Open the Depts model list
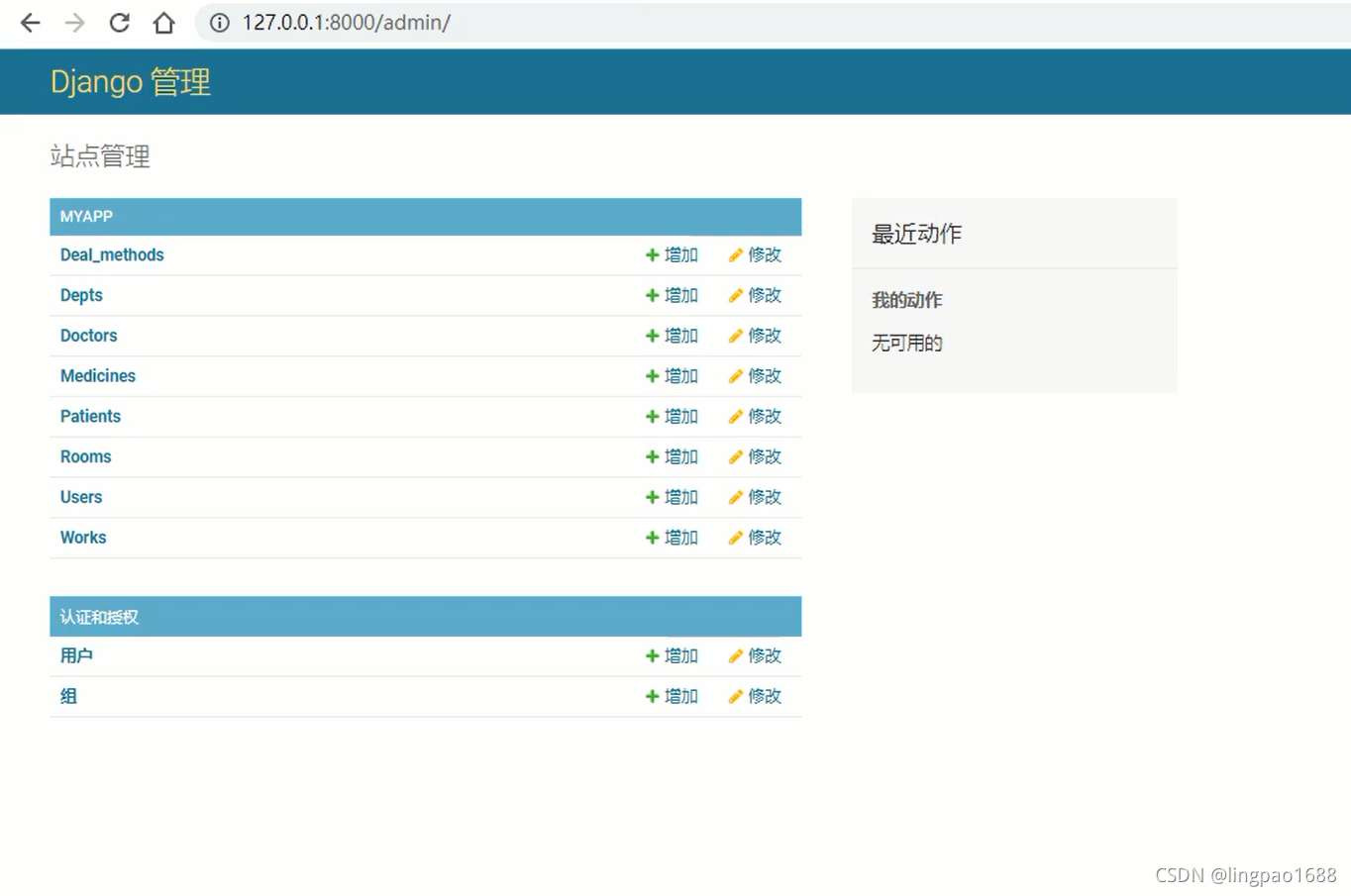Image resolution: width=1351 pixels, height=896 pixels. (81, 296)
